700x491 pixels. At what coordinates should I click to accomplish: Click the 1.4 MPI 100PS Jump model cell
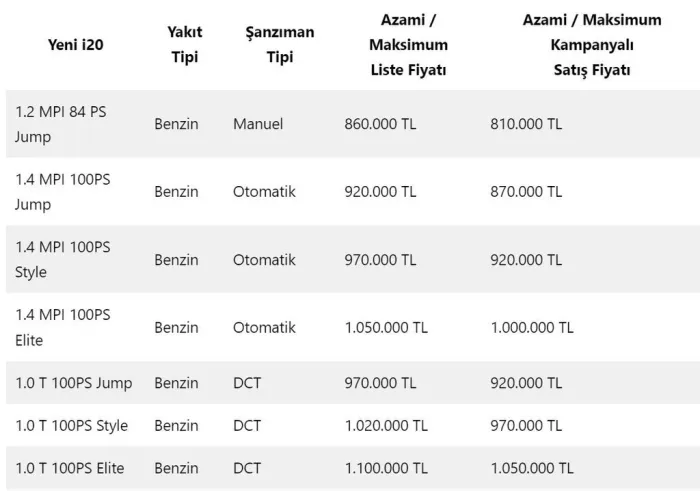(62, 192)
